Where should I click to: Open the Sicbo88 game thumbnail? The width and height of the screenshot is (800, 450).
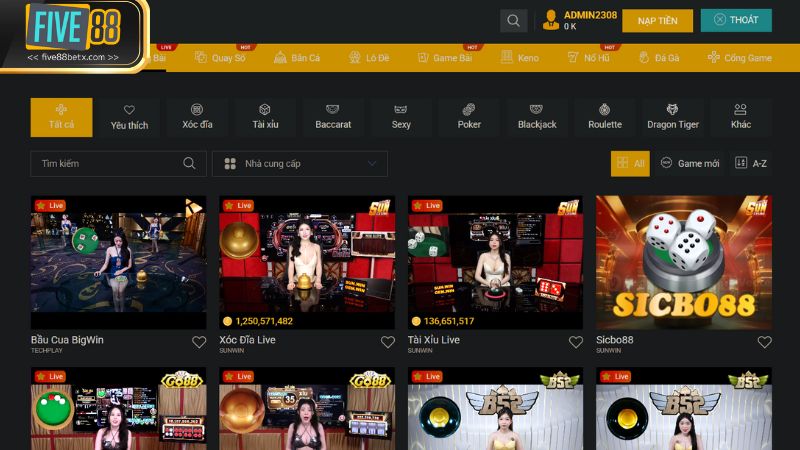[x=684, y=262]
